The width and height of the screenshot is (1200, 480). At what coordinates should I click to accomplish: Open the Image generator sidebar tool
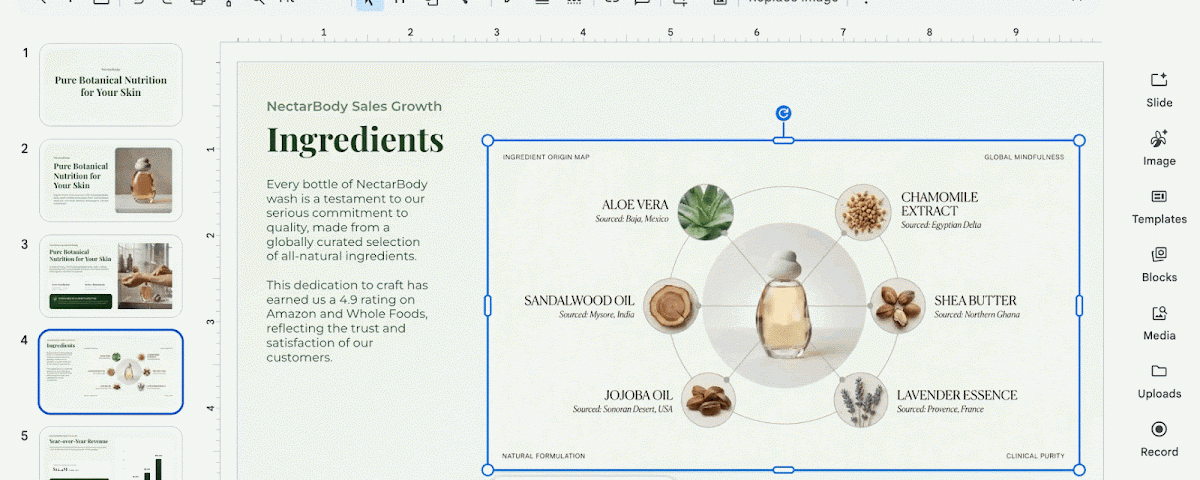[1159, 147]
